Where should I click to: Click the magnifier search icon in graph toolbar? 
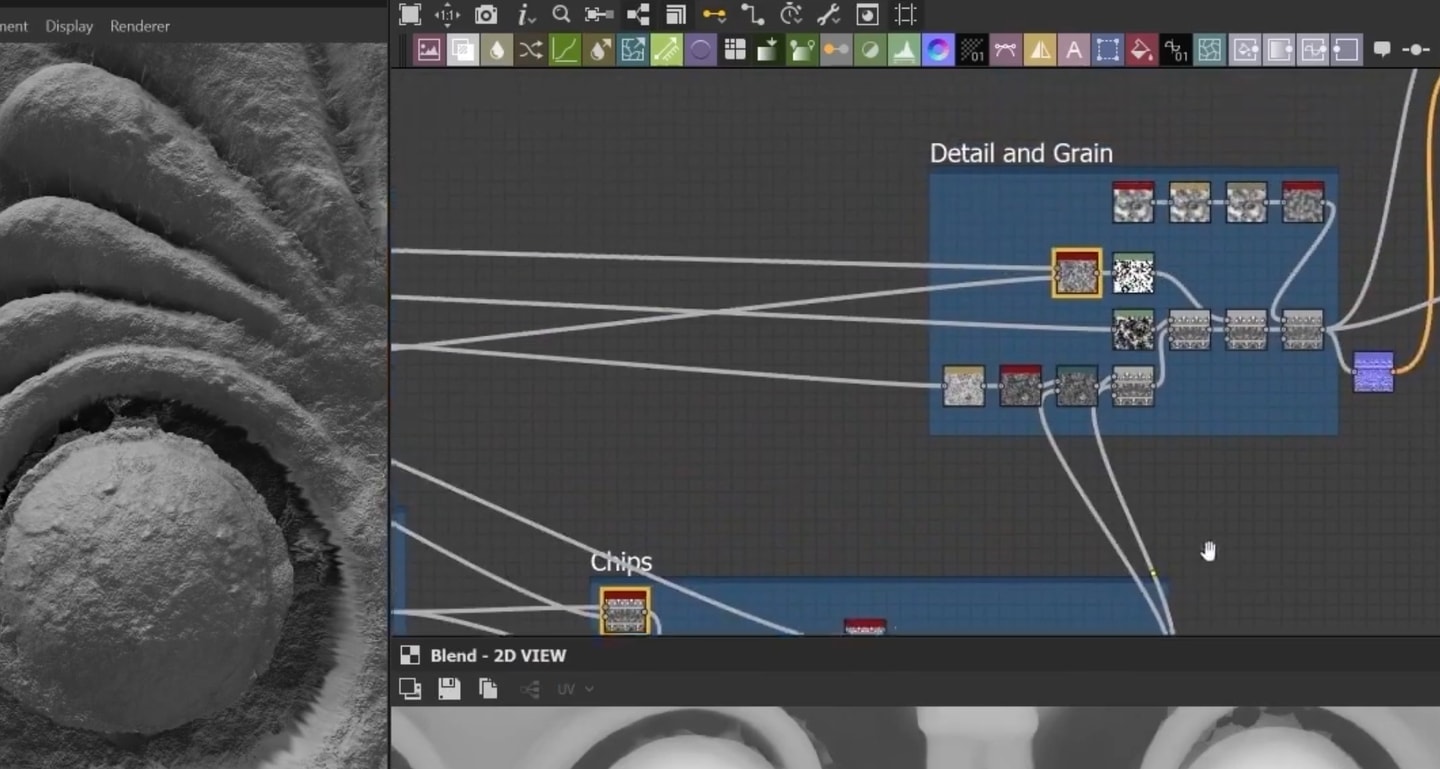pyautogui.click(x=561, y=14)
